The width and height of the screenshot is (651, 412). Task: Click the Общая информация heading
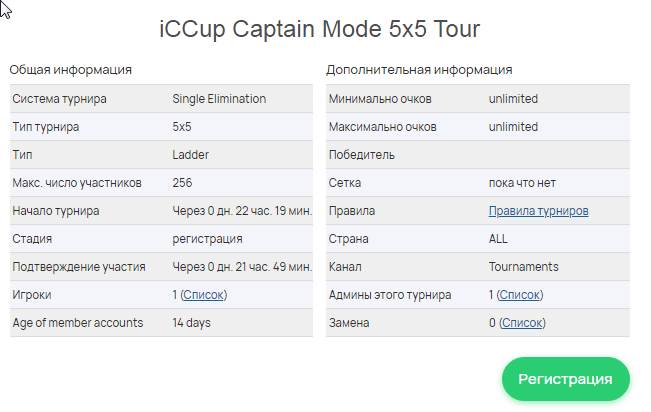tap(71, 70)
